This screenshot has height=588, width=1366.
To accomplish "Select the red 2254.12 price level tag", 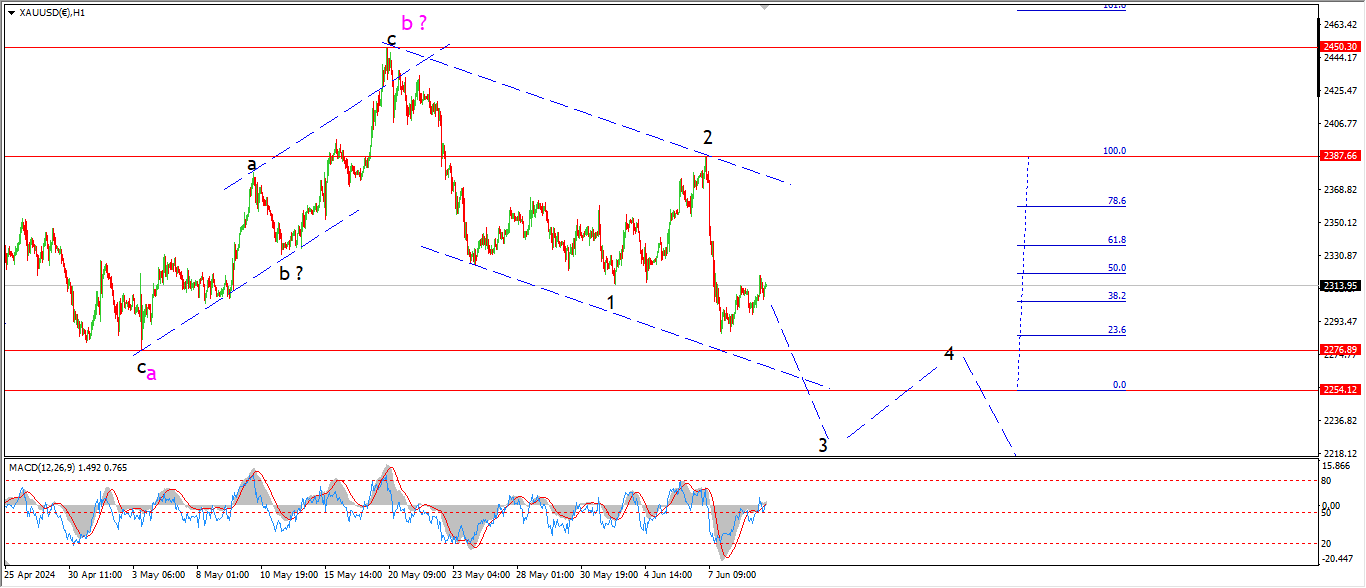I will tap(1339, 390).
